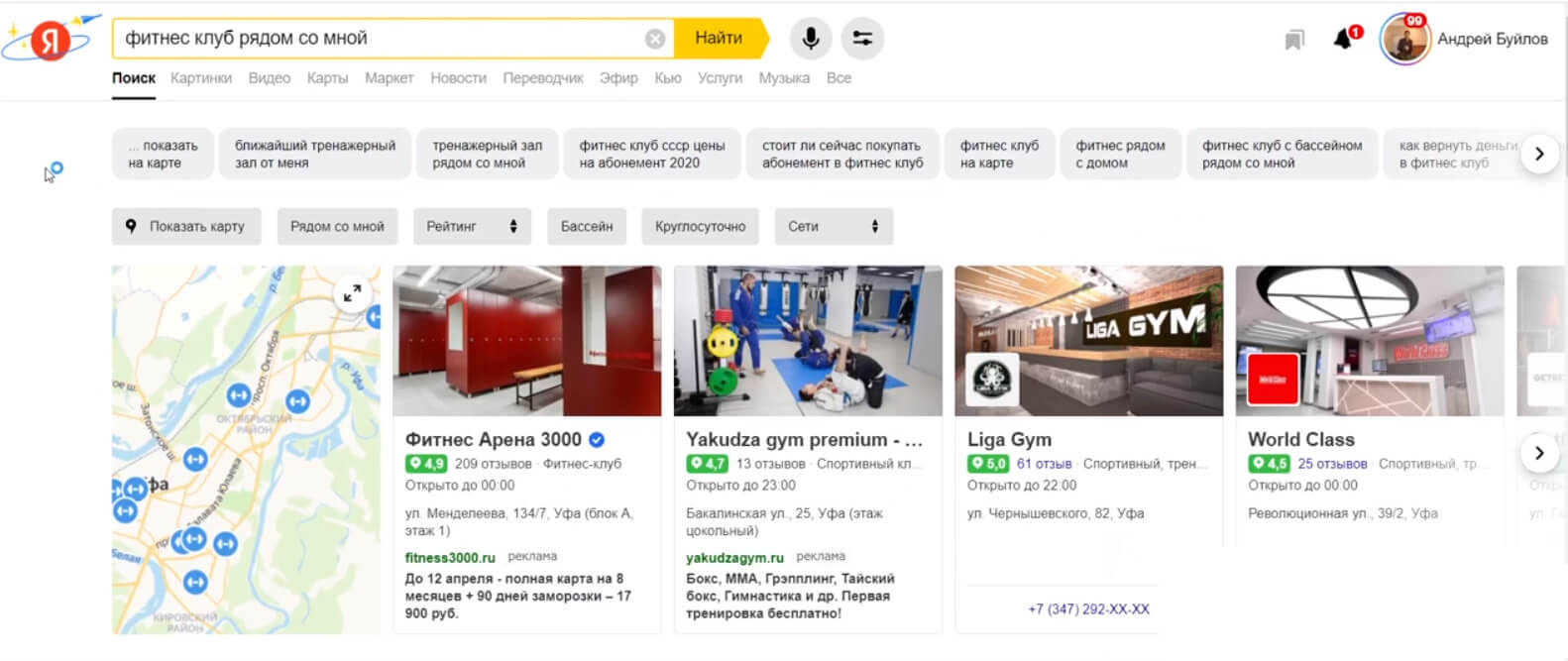Click the 5,0 rating badge
Image resolution: width=1568 pixels, height=661 pixels.
point(988,464)
